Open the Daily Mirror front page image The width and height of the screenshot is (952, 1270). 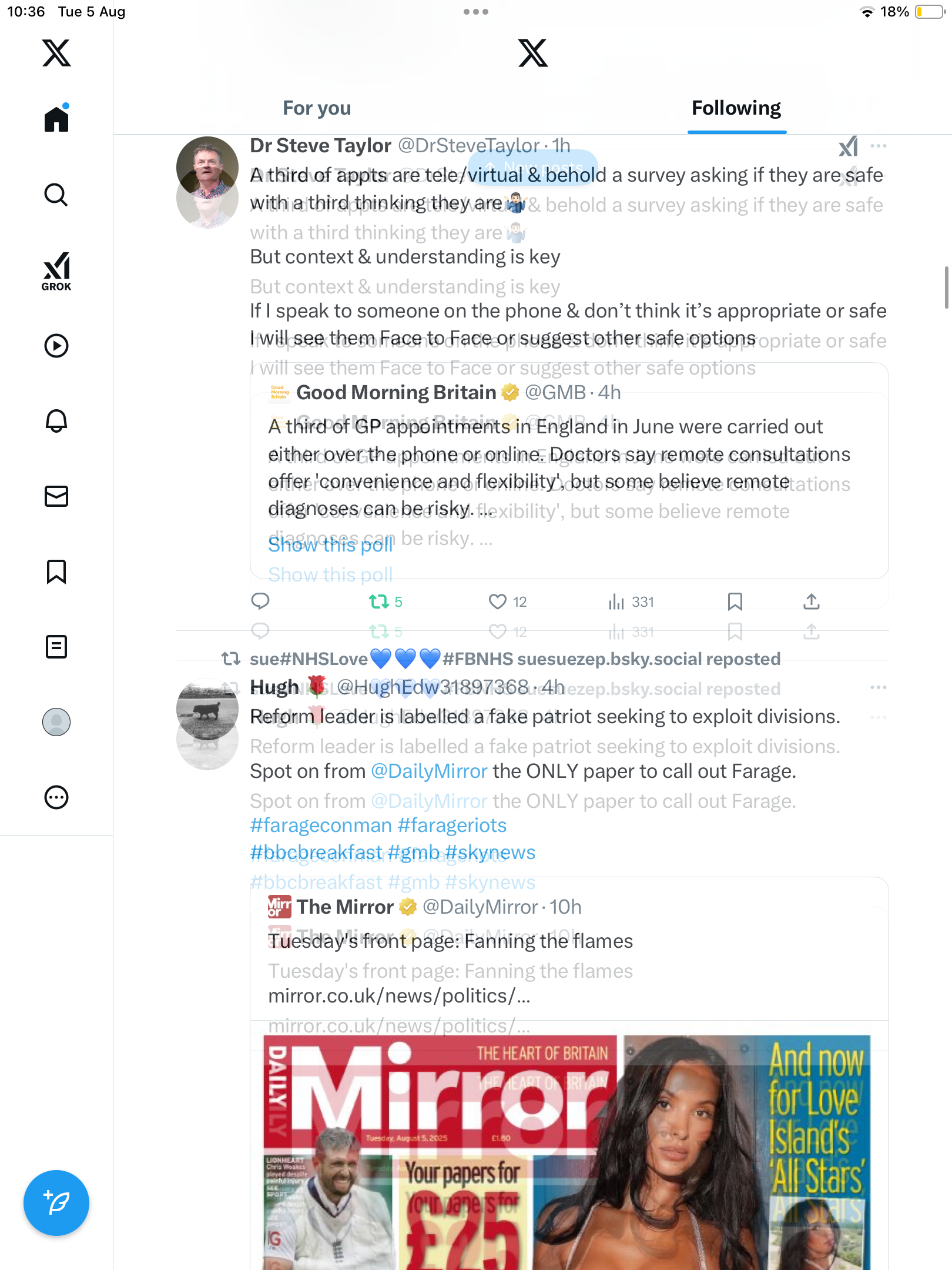(x=567, y=1152)
